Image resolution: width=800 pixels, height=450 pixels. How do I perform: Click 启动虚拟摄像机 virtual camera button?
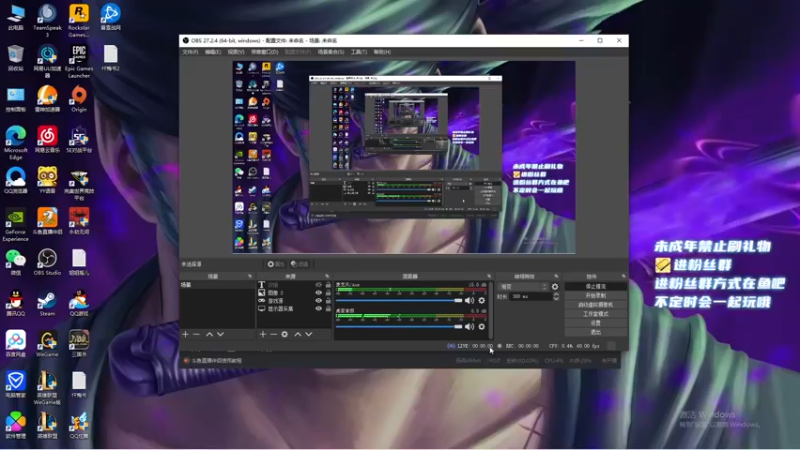point(595,305)
